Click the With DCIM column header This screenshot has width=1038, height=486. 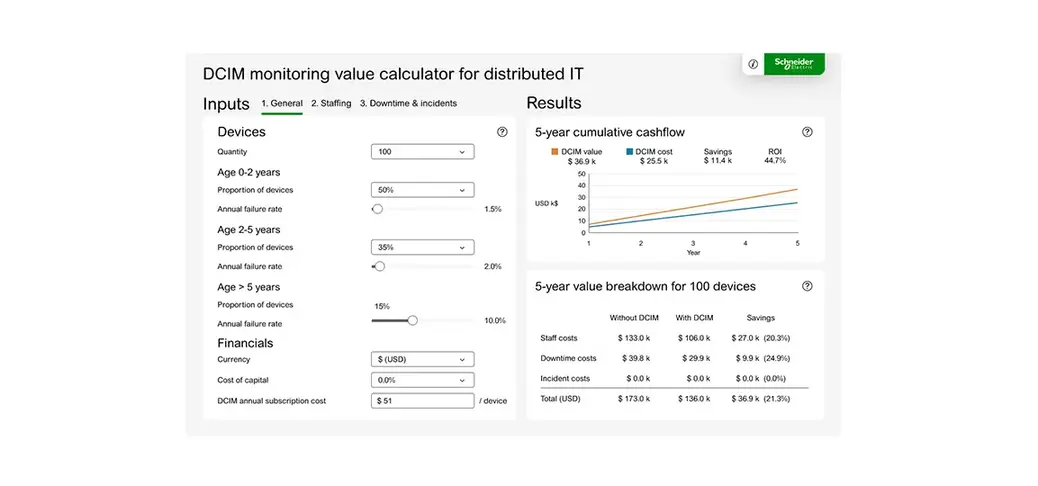pos(694,318)
